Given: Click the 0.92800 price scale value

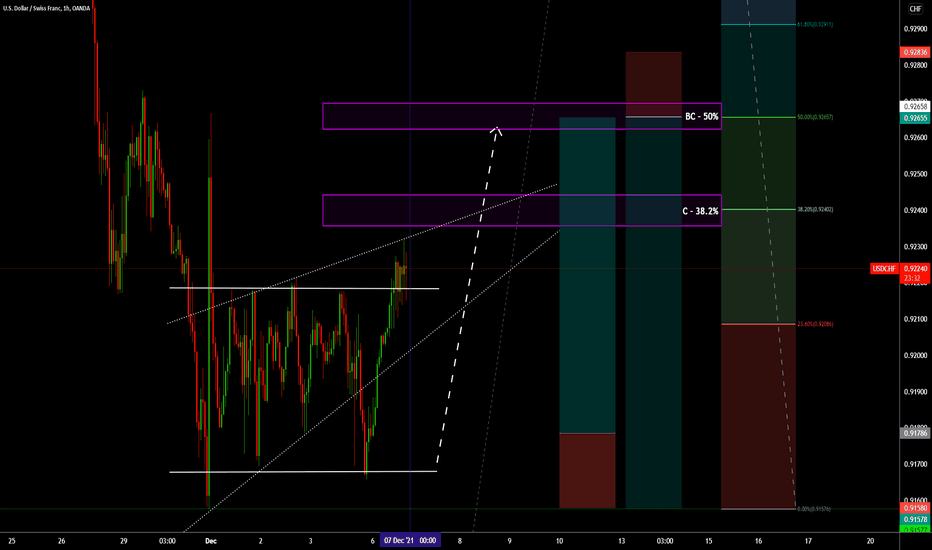Looking at the screenshot, I should (x=915, y=65).
